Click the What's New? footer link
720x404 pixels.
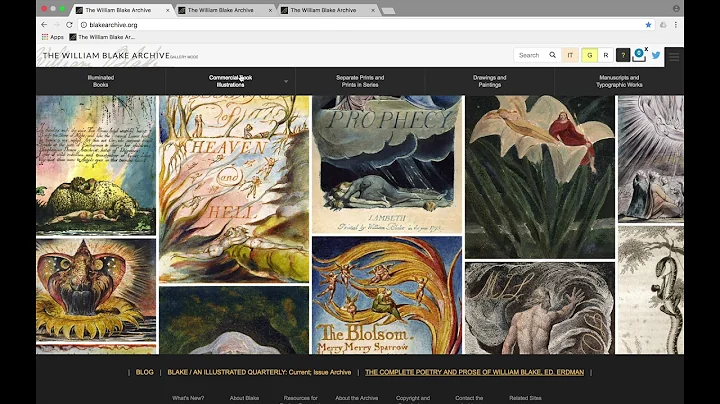[x=188, y=398]
